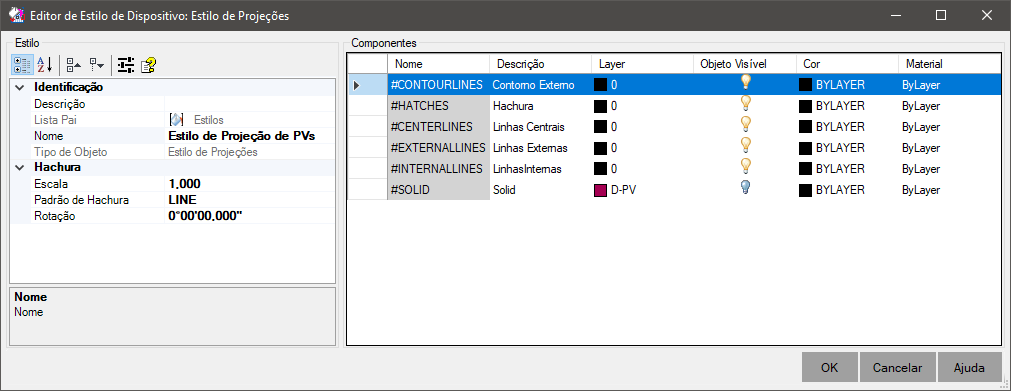Turn on the #SOLID component lightbulb

[745, 187]
